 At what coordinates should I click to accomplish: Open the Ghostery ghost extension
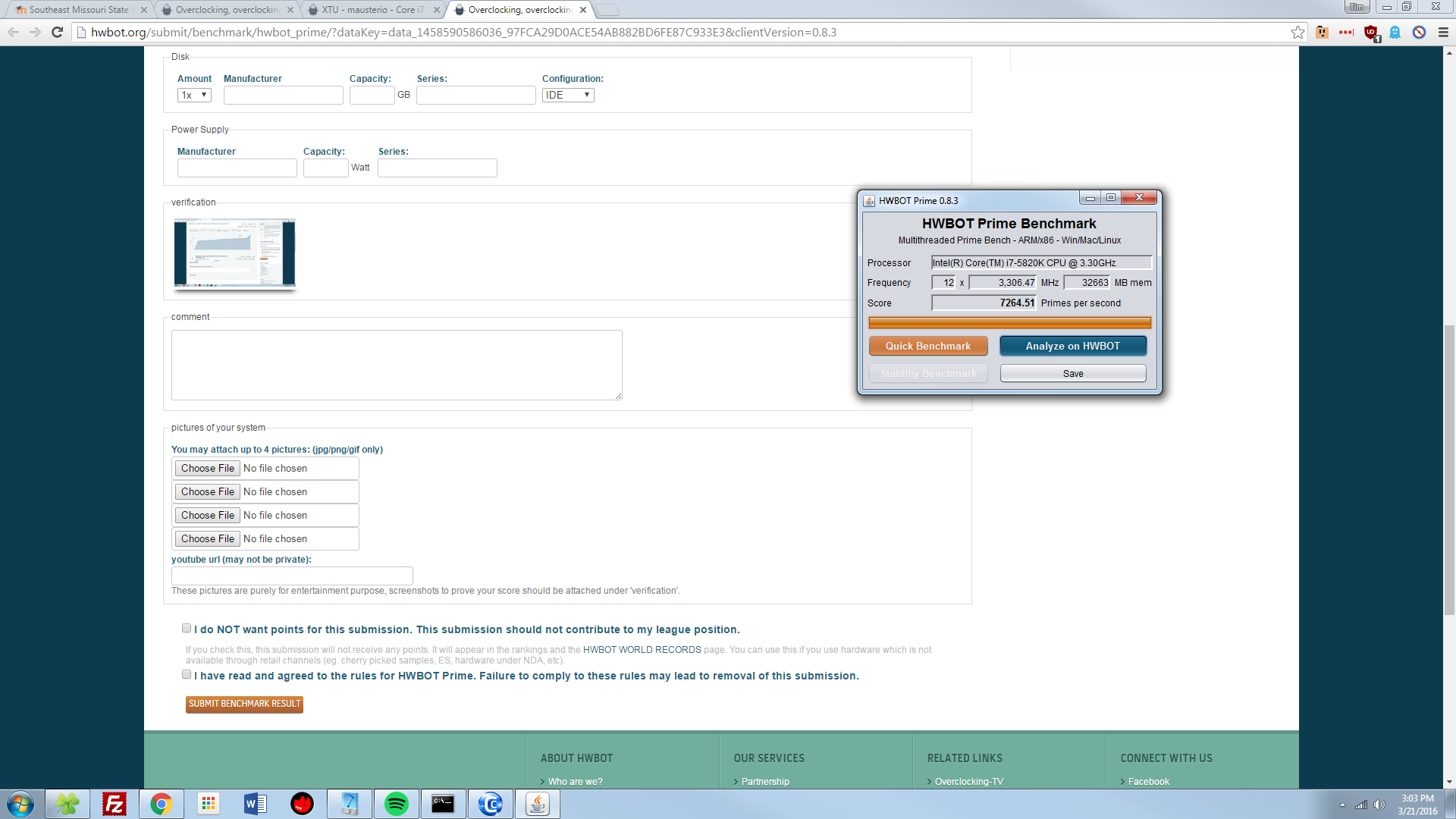[1395, 32]
